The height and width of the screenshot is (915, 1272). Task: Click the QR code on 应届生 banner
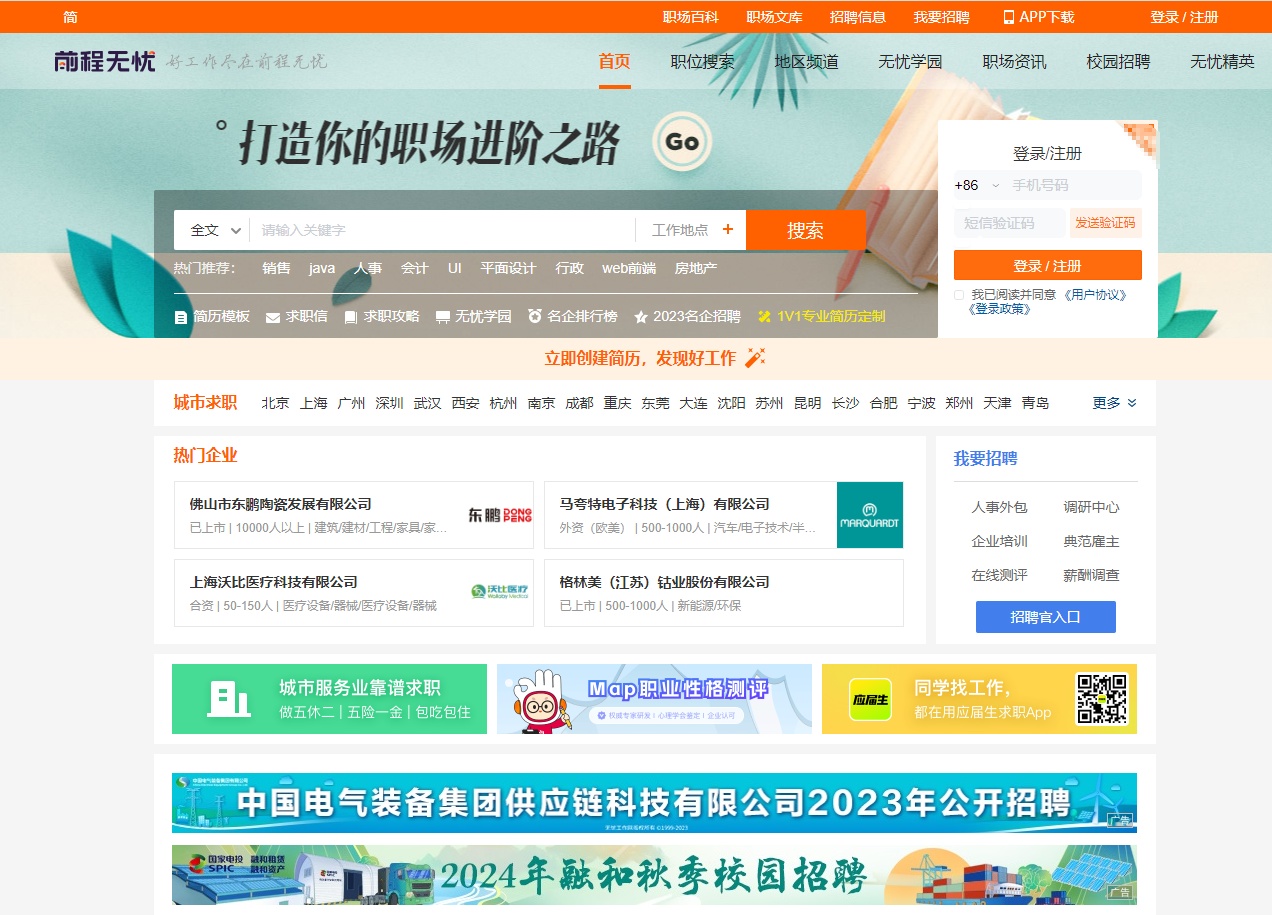point(1101,699)
